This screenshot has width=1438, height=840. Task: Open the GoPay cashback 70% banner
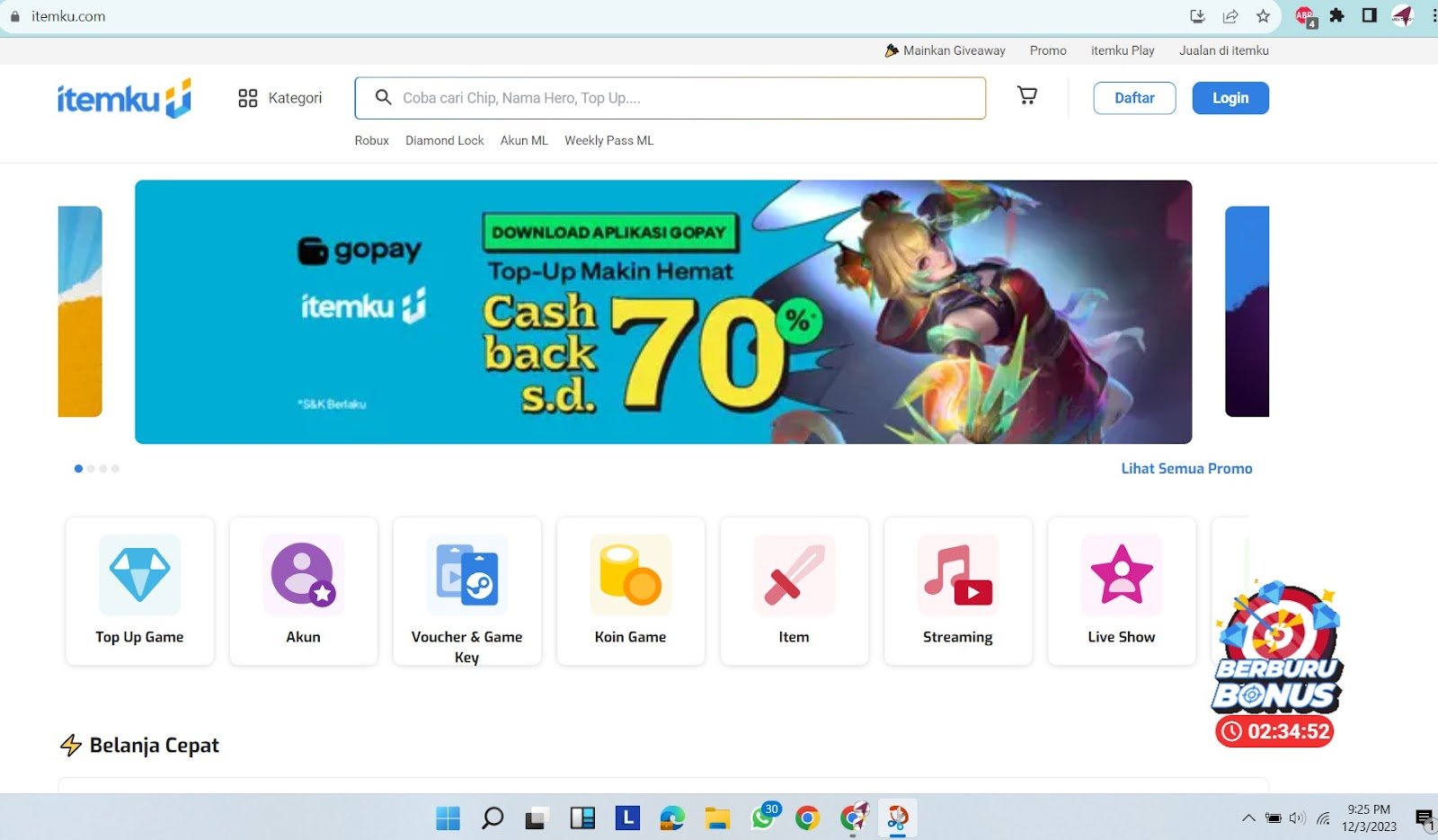click(663, 312)
